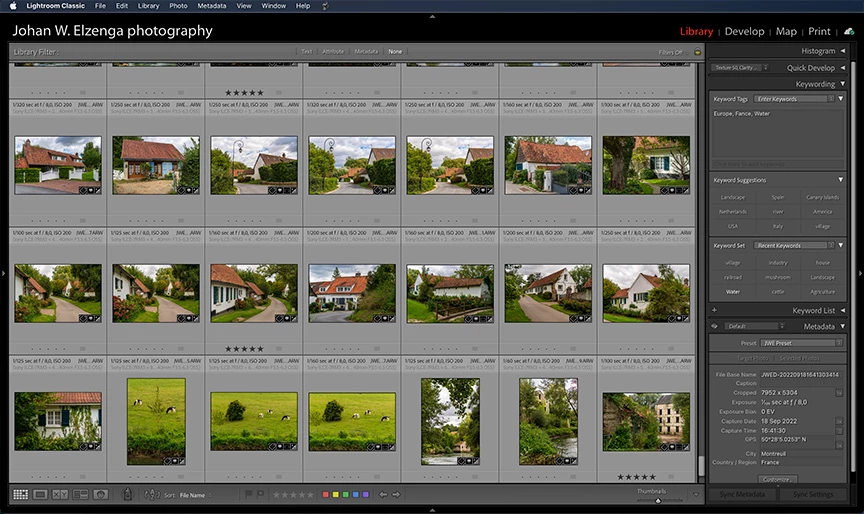Image resolution: width=864 pixels, height=514 pixels.
Task: Click the Library Filter lock icon
Action: click(x=698, y=52)
